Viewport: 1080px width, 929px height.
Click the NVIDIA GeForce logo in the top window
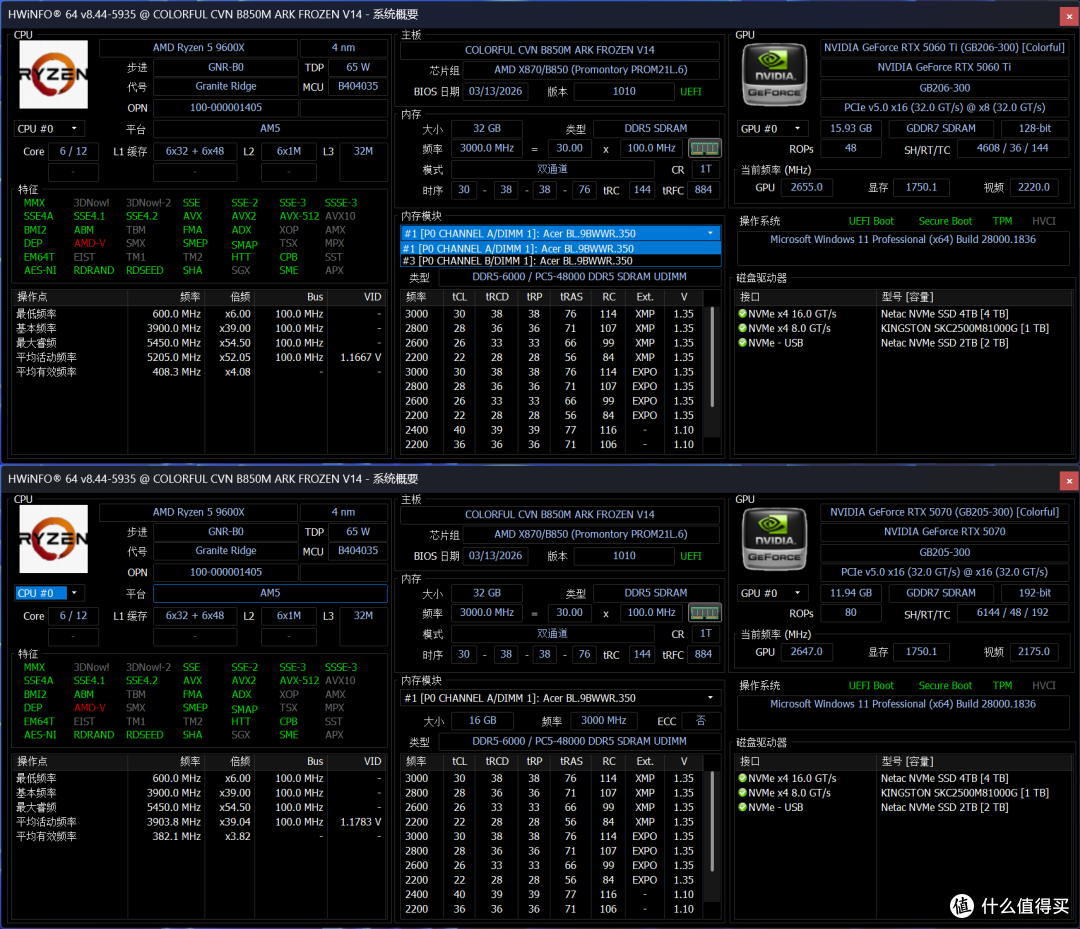pyautogui.click(x=774, y=75)
